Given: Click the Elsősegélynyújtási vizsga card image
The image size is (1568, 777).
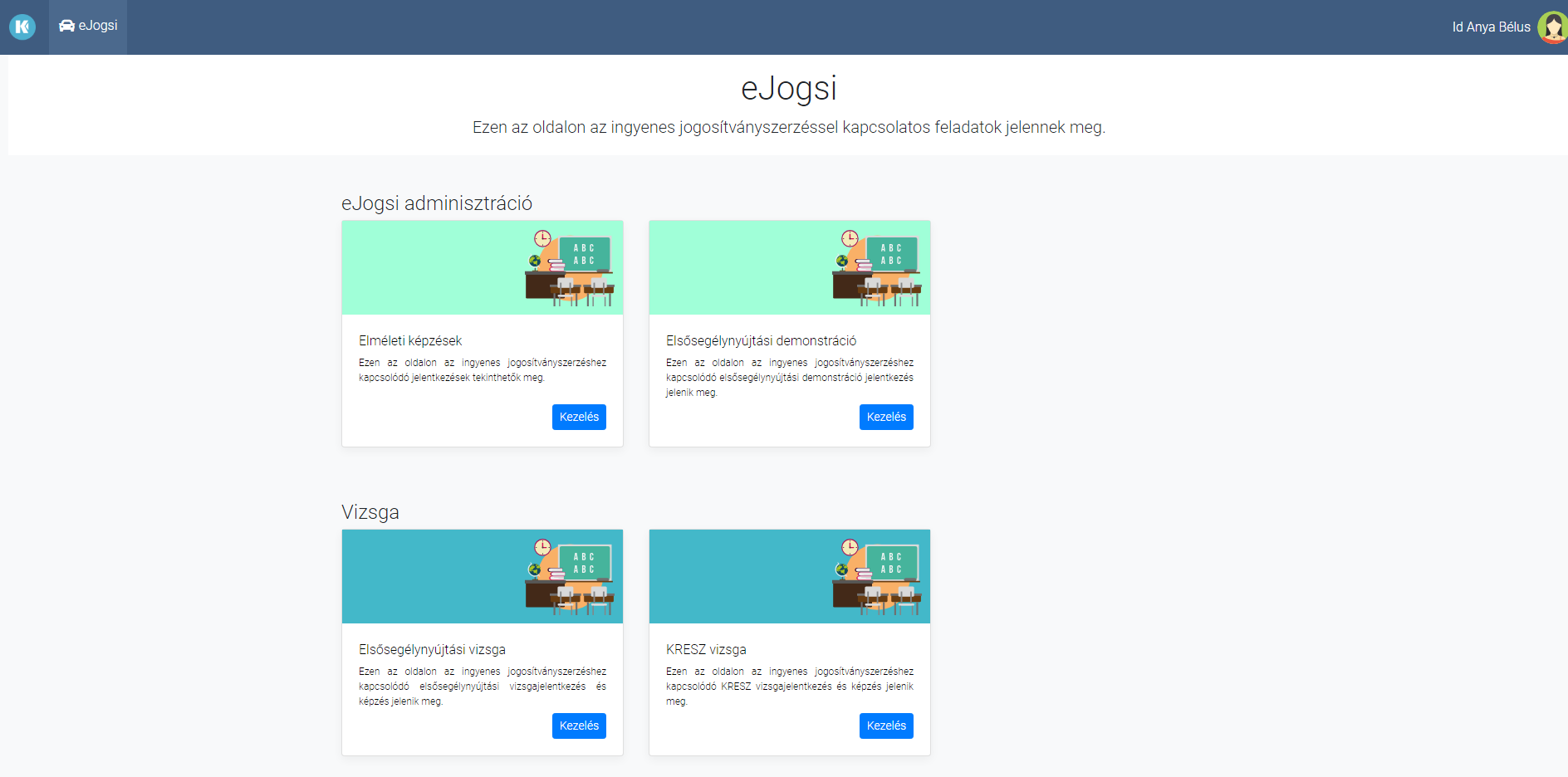Looking at the screenshot, I should [483, 576].
